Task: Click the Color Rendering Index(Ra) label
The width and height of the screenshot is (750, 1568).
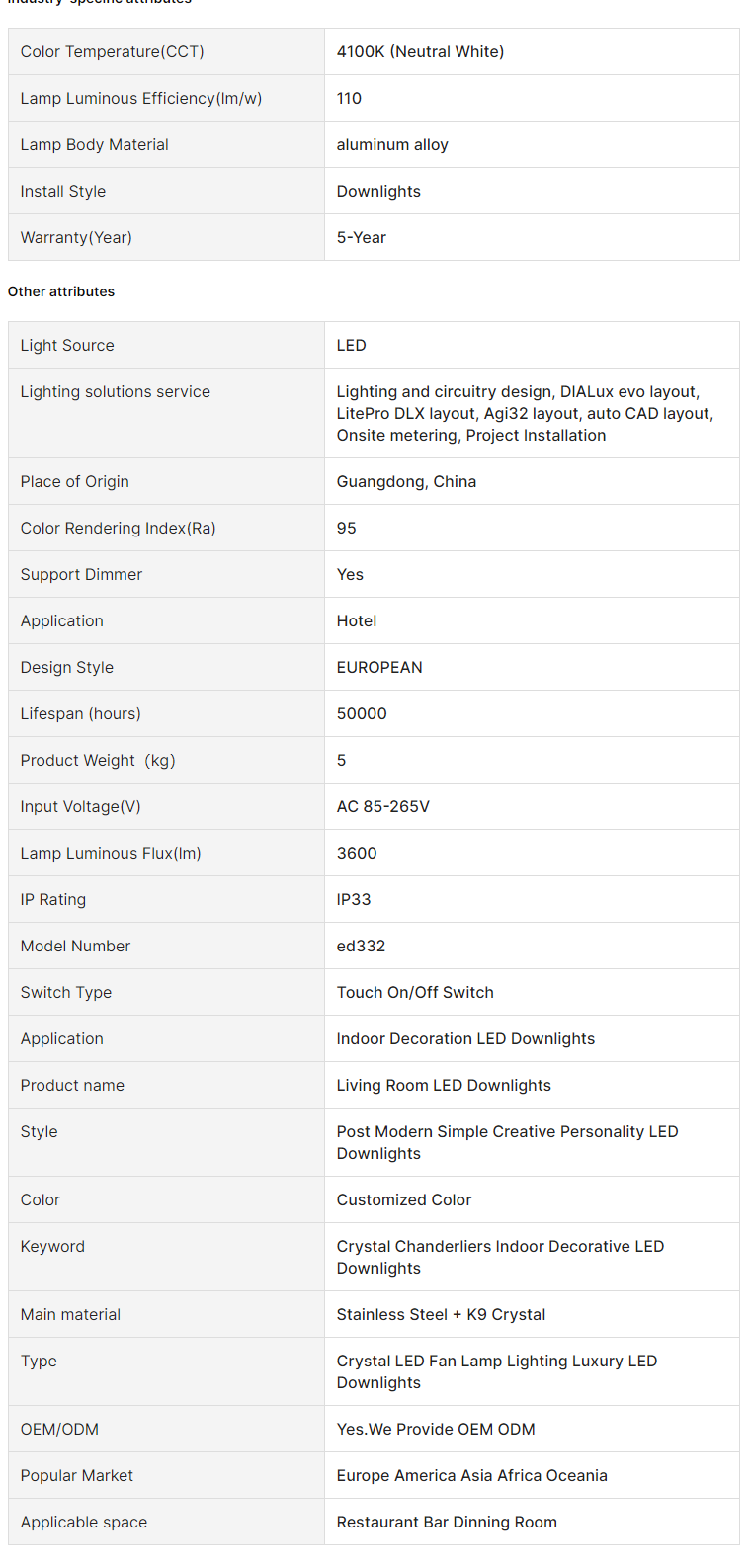Action: point(118,528)
